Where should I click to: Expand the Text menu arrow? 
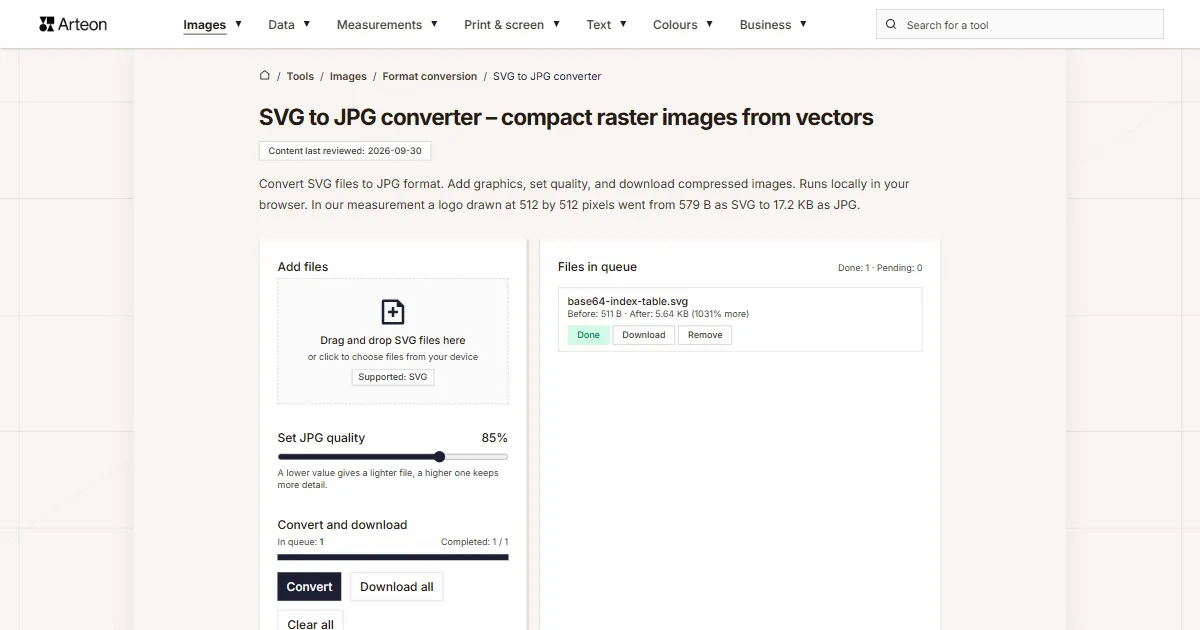tap(623, 24)
